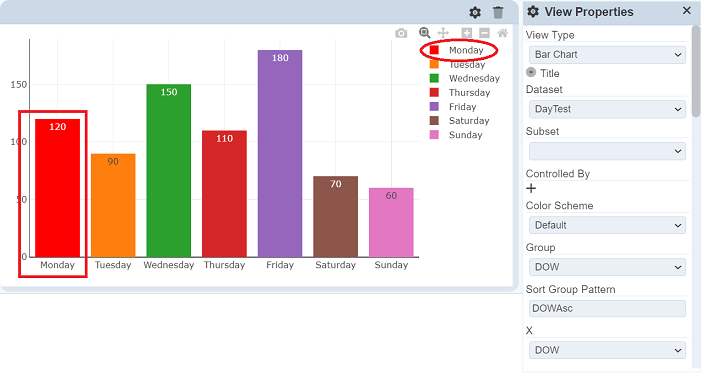701x375 pixels.
Task: Click the Wednesday legend color swatch
Action: click(434, 79)
